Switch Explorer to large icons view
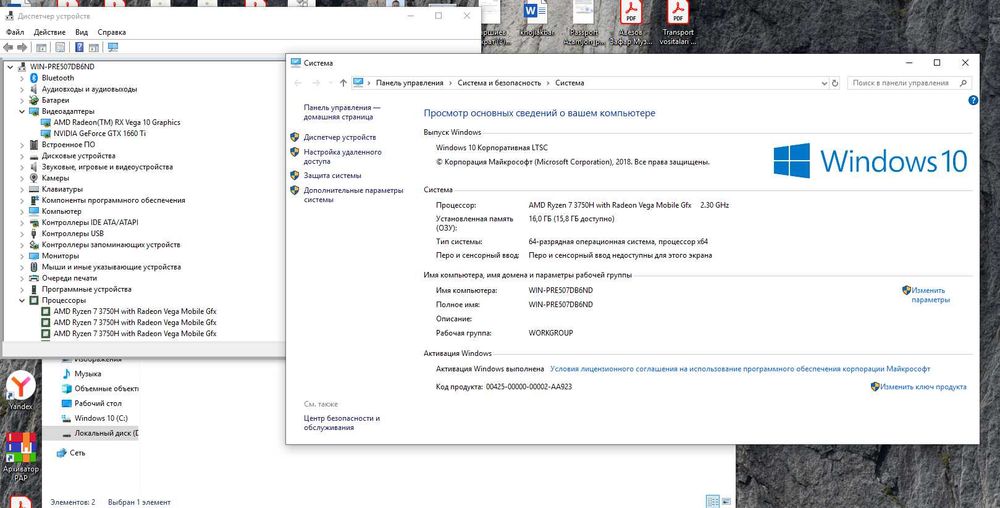 [x=726, y=502]
